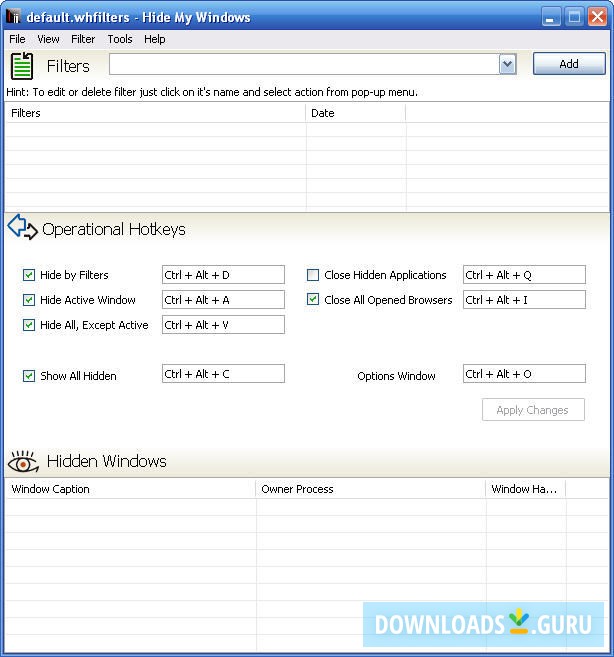Image resolution: width=614 pixels, height=657 pixels.
Task: Focus the Ctrl + Alt + I hotkey field
Action: (x=524, y=300)
